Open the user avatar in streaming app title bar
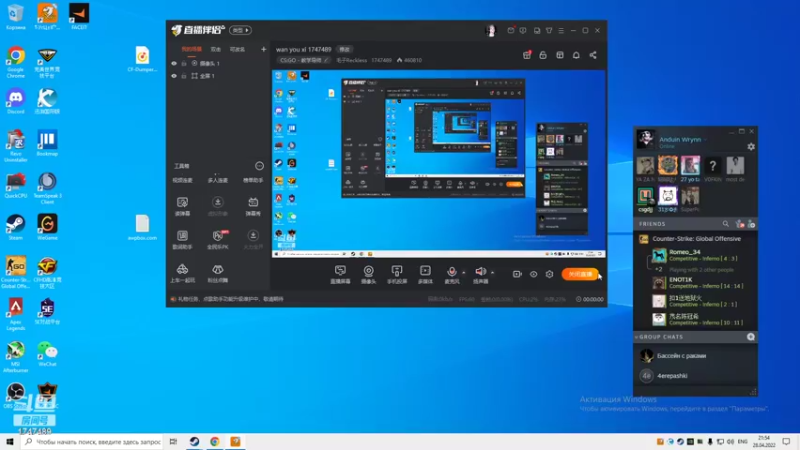The height and width of the screenshot is (450, 800). pos(491,31)
